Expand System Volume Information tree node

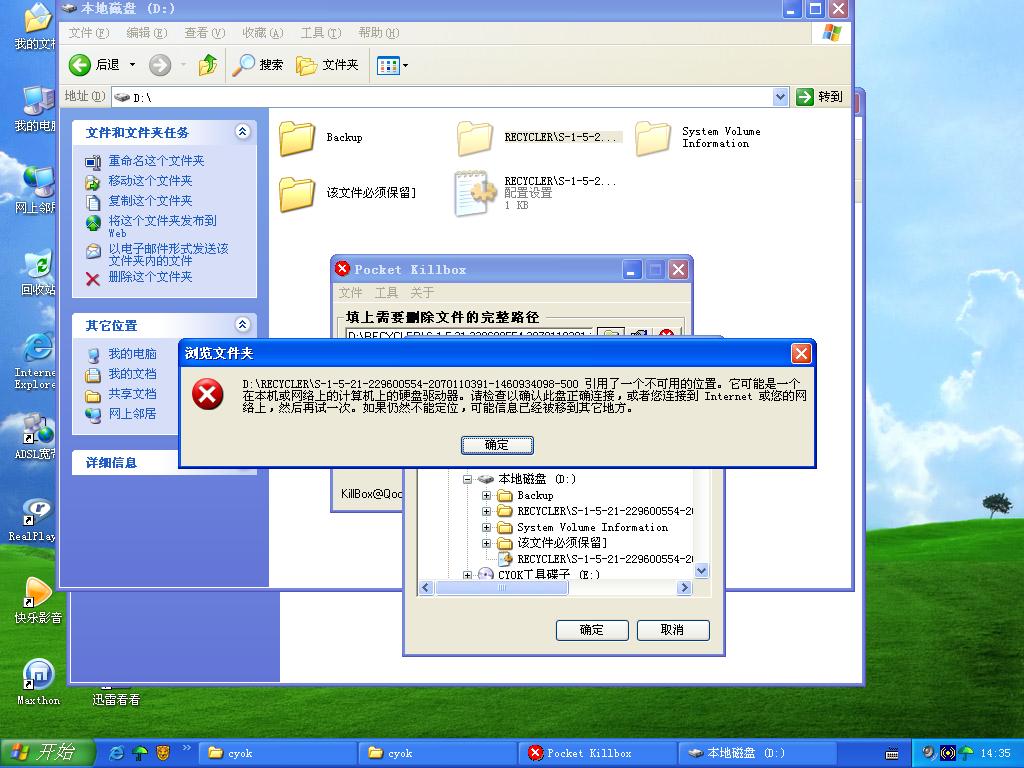pos(487,527)
